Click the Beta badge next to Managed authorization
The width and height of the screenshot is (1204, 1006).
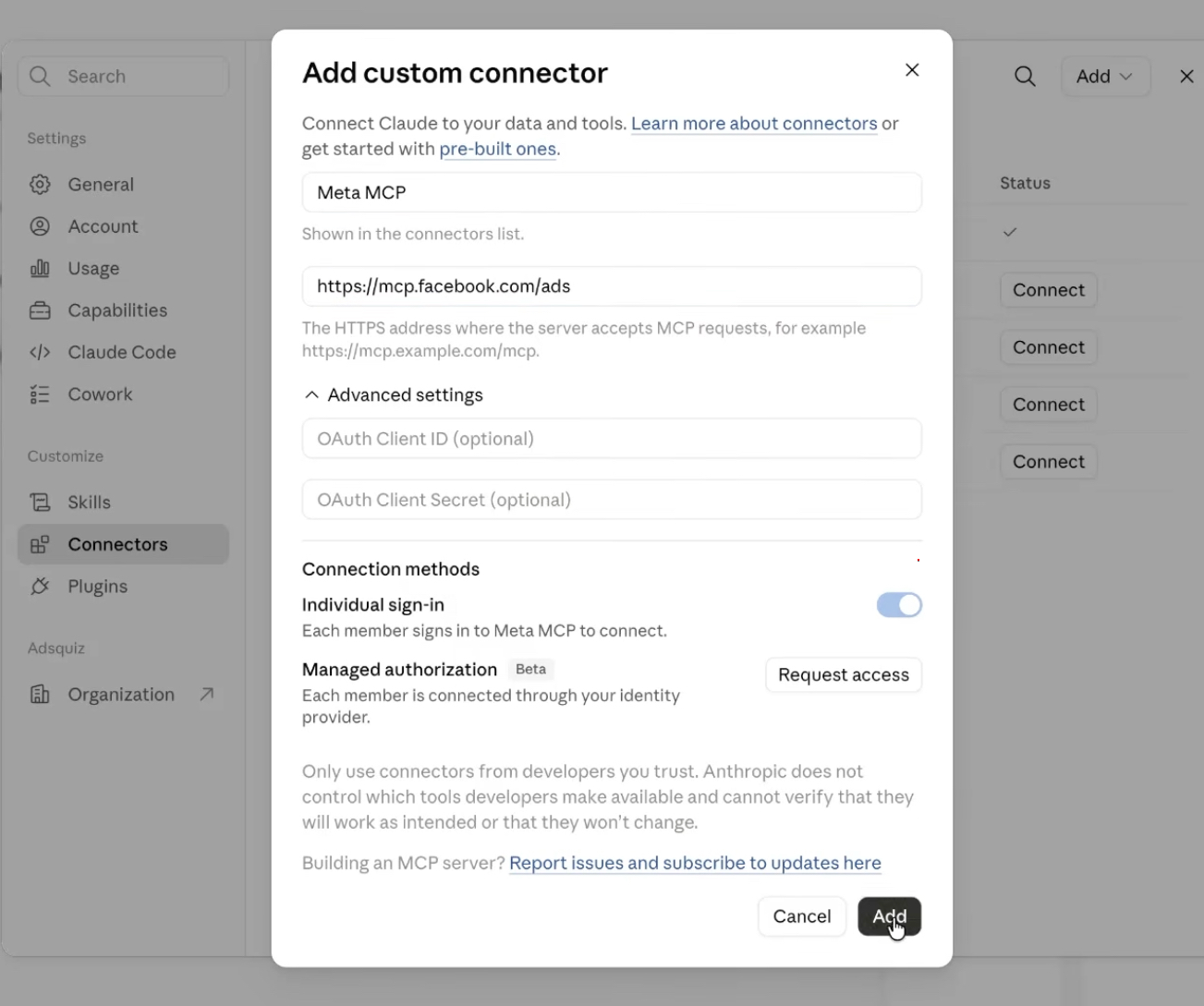coord(530,669)
